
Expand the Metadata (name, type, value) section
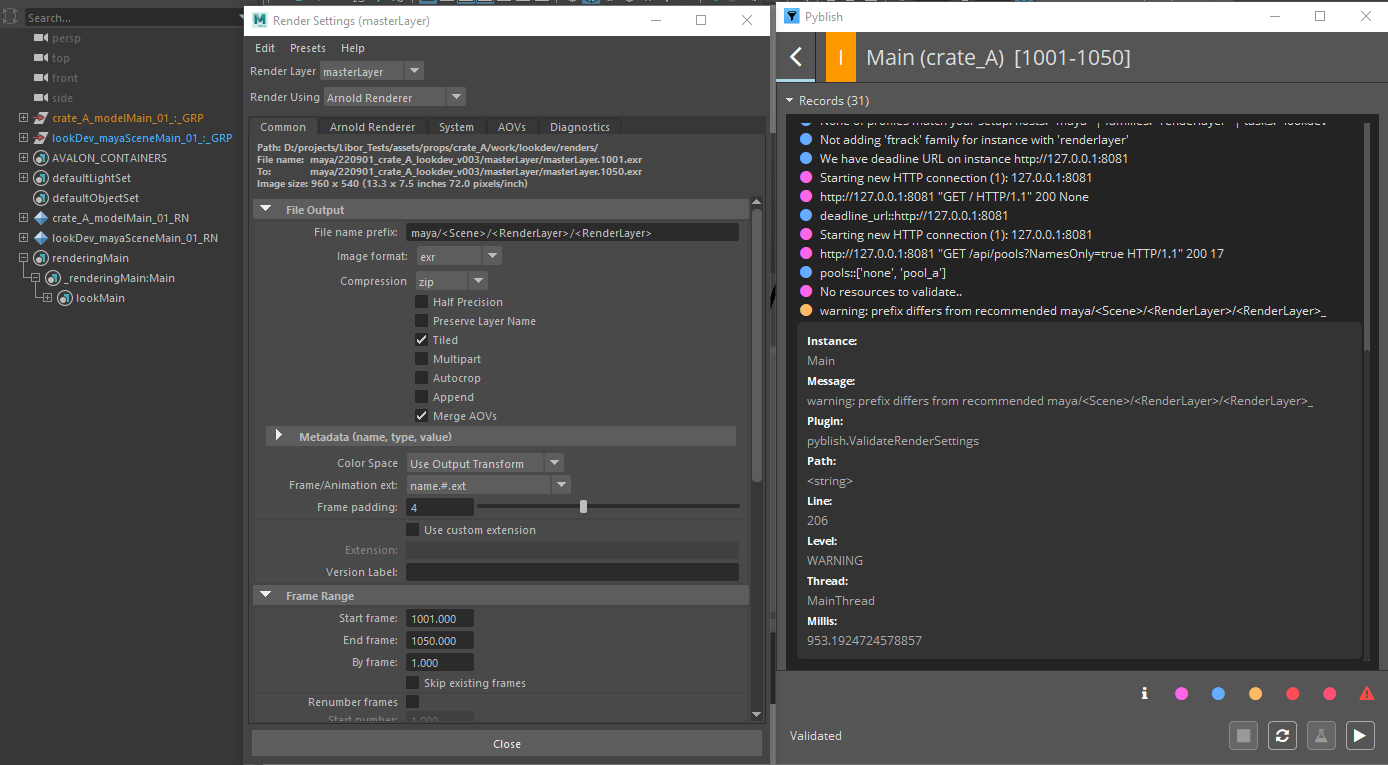click(279, 436)
